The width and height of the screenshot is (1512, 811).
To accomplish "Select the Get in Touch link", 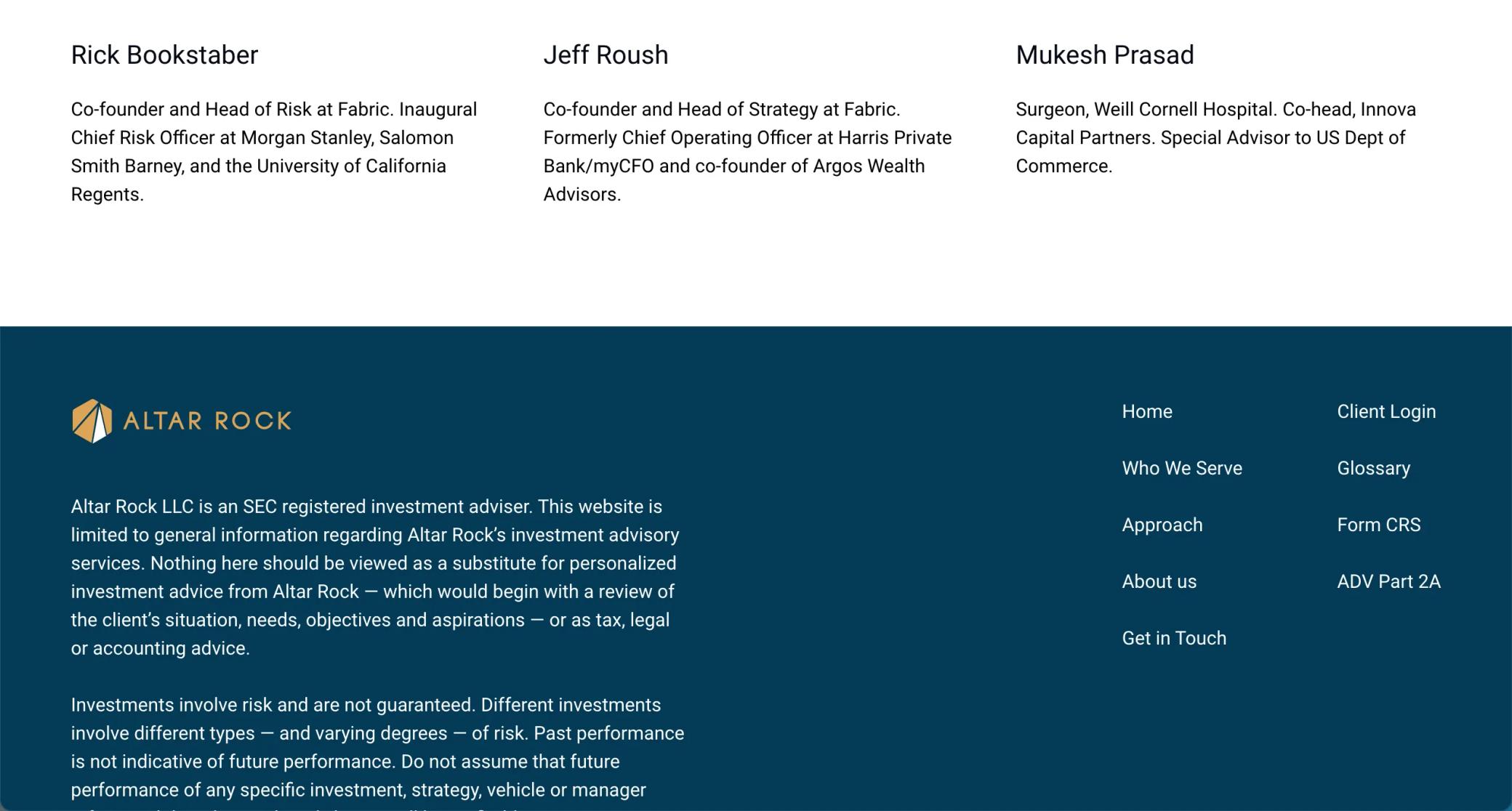I will 1174,638.
